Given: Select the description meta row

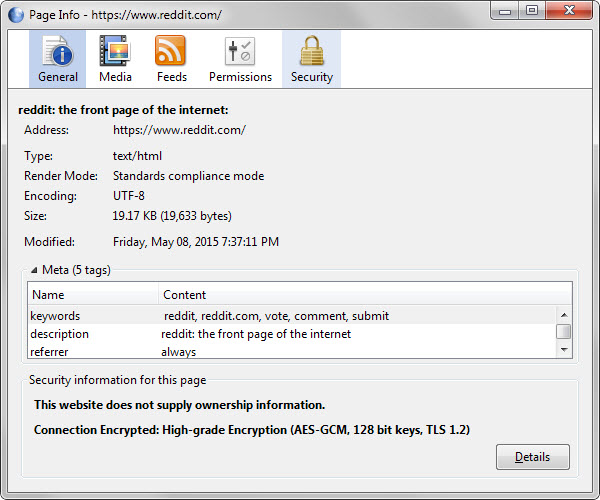Looking at the screenshot, I should point(292,334).
